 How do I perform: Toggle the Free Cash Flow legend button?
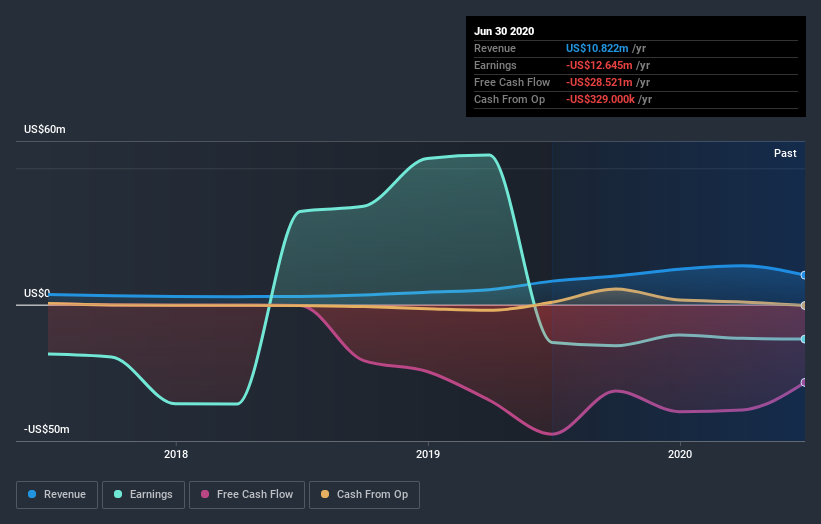tap(247, 495)
